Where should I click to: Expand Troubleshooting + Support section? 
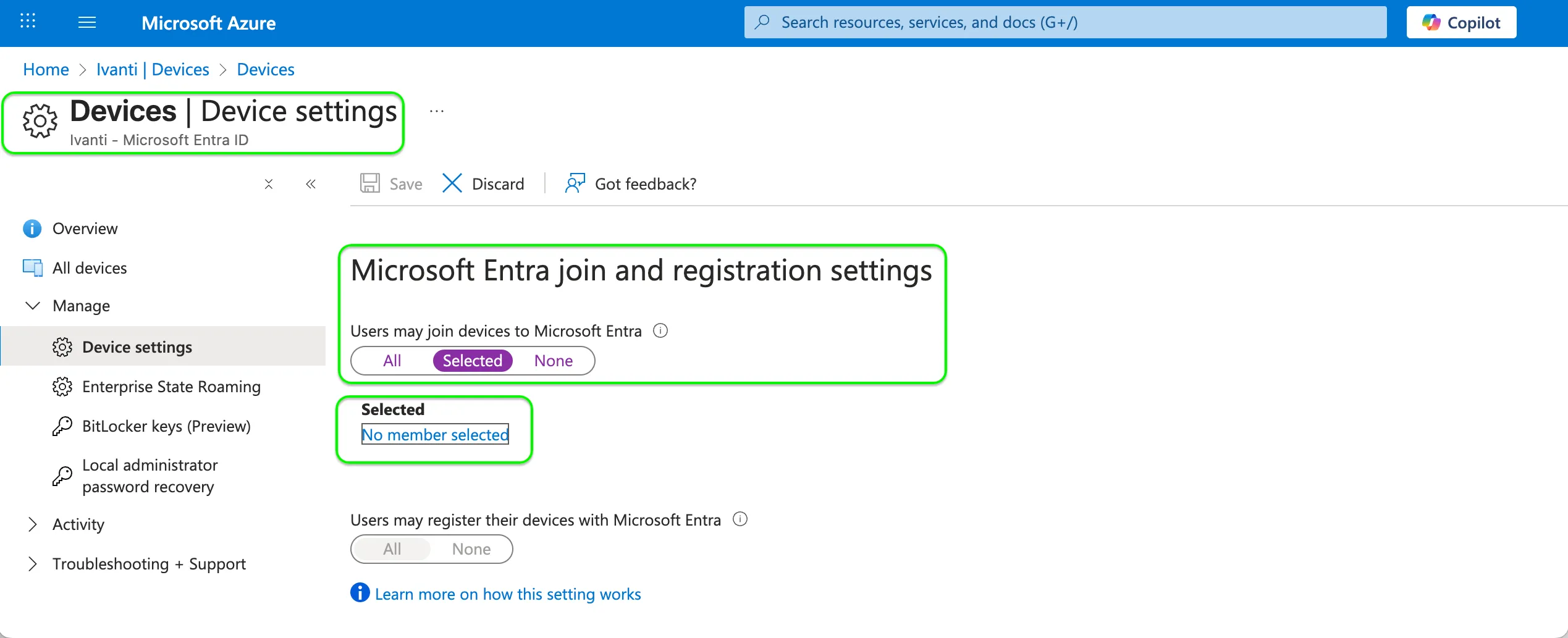tap(33, 564)
